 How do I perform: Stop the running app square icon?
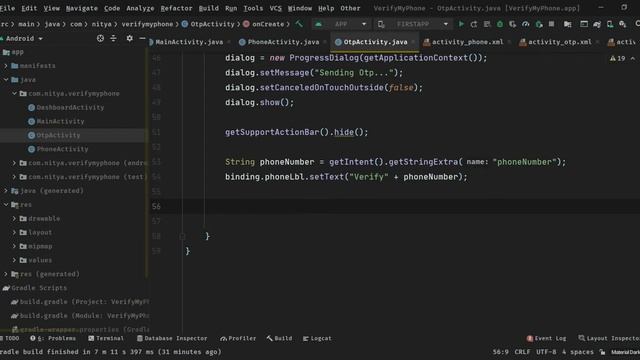click(551, 24)
